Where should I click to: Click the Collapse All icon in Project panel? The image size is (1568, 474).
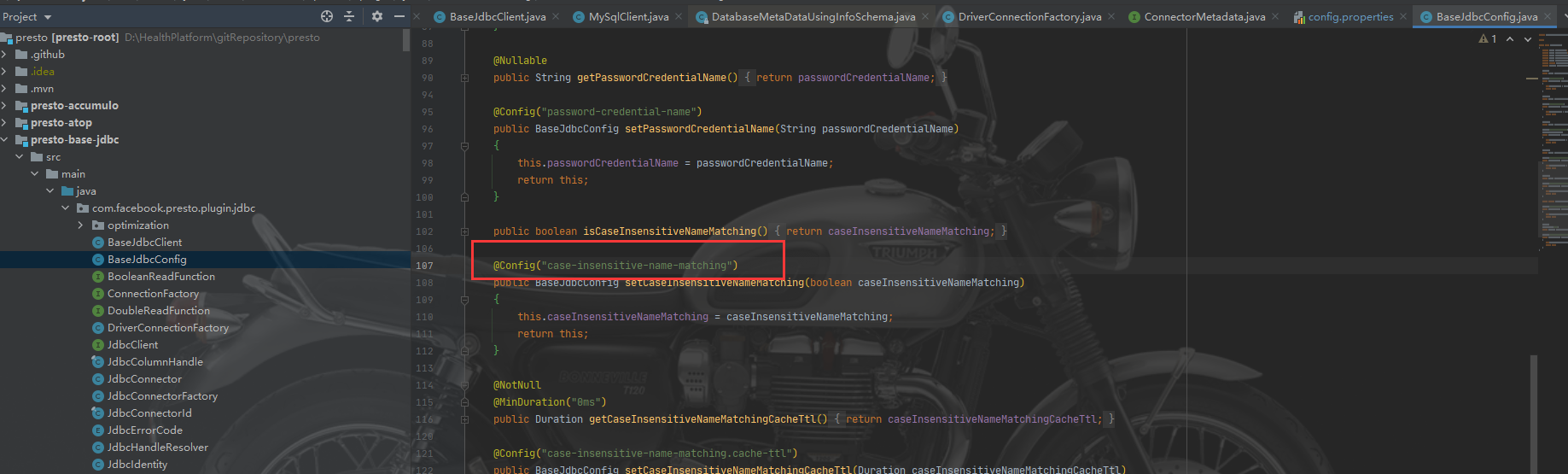(x=349, y=16)
